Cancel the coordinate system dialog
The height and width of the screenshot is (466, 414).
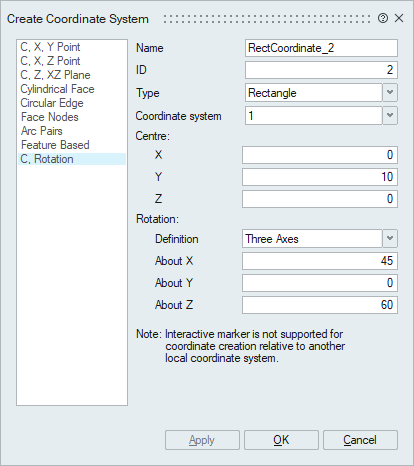(360, 440)
